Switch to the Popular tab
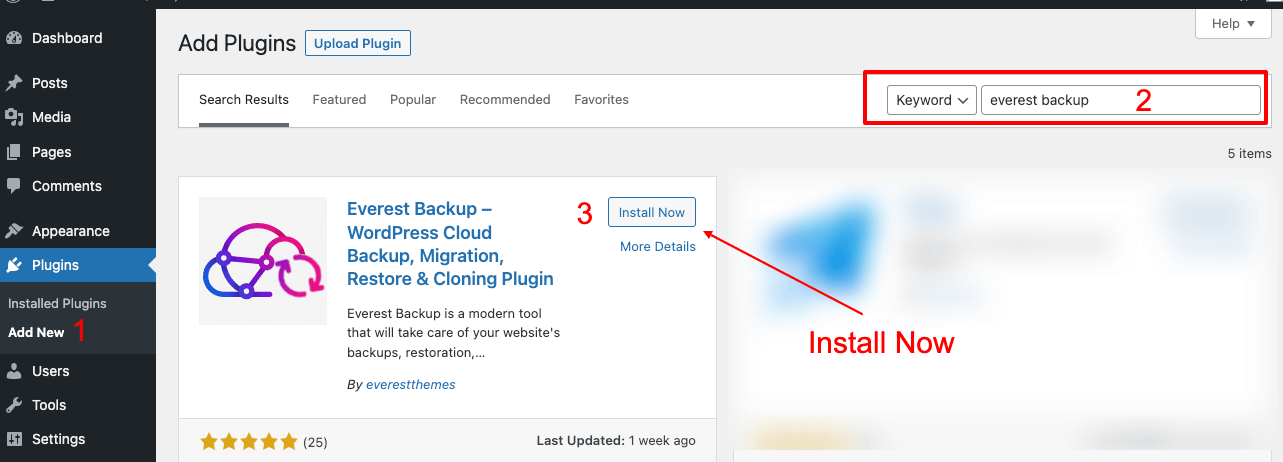Screen dimensions: 1283x462 click(413, 100)
